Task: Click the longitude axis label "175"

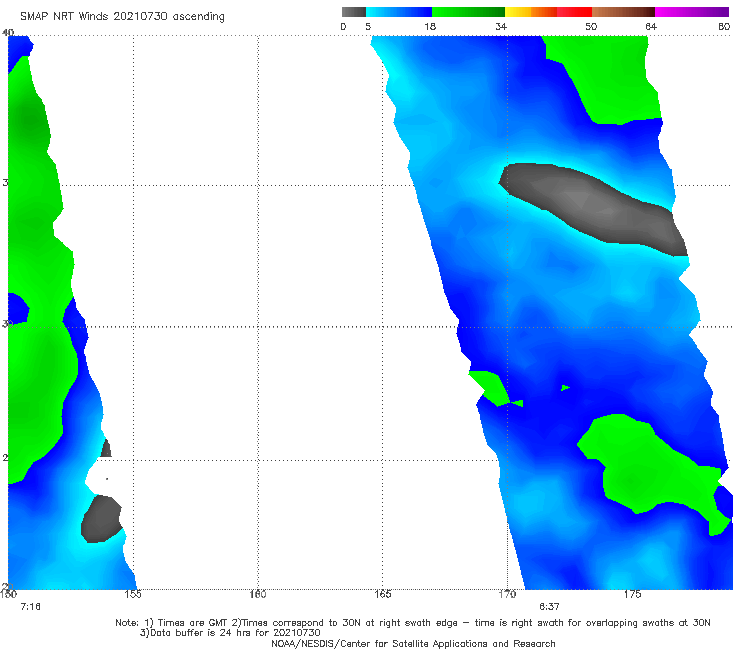Action: coord(632,594)
